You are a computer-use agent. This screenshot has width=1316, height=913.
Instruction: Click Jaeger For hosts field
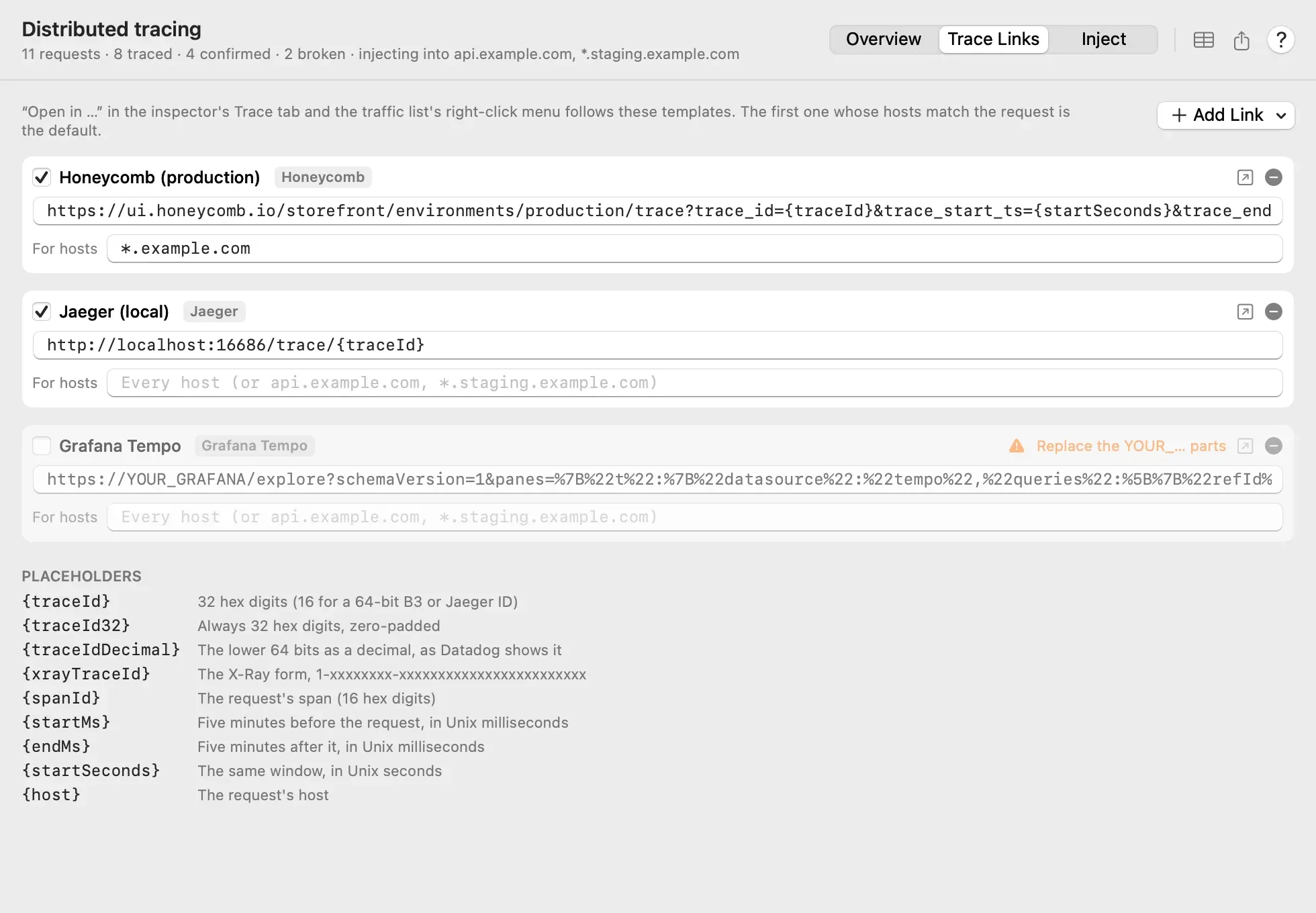pos(695,383)
